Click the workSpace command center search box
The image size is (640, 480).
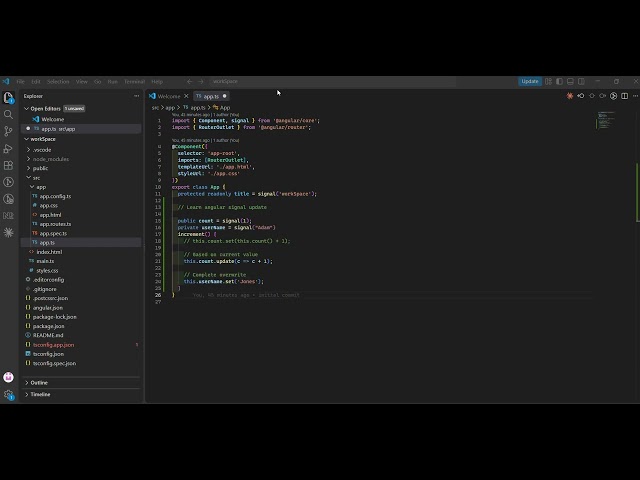pyautogui.click(x=333, y=82)
